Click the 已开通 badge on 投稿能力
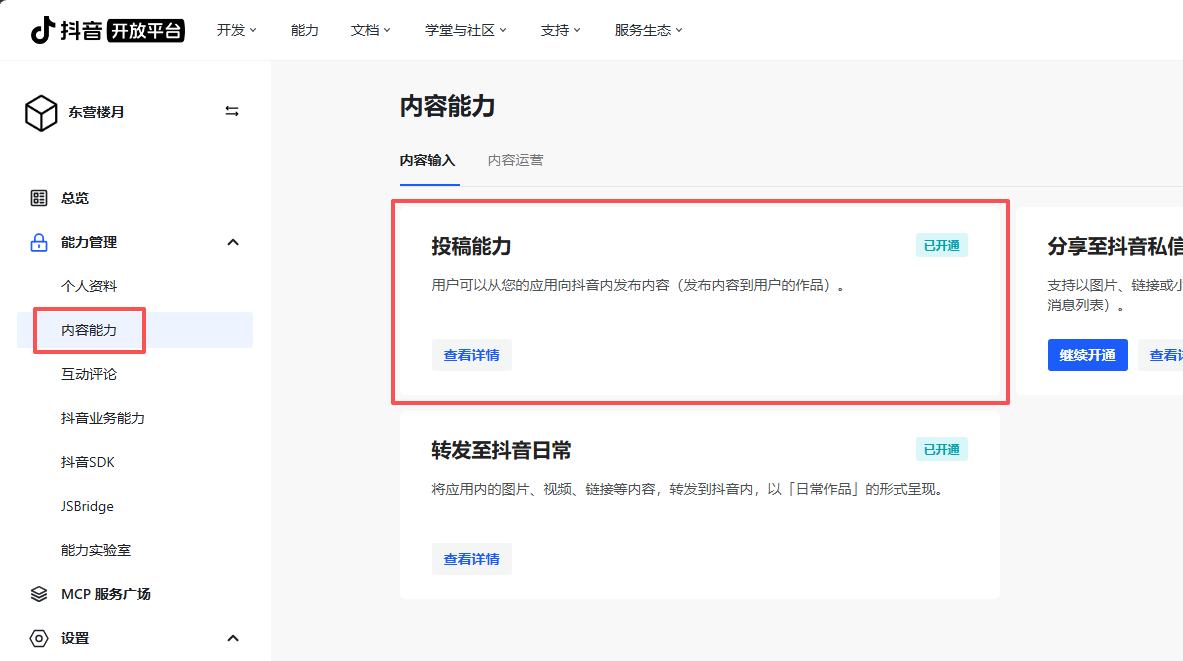Image resolution: width=1183 pixels, height=661 pixels. (x=942, y=245)
